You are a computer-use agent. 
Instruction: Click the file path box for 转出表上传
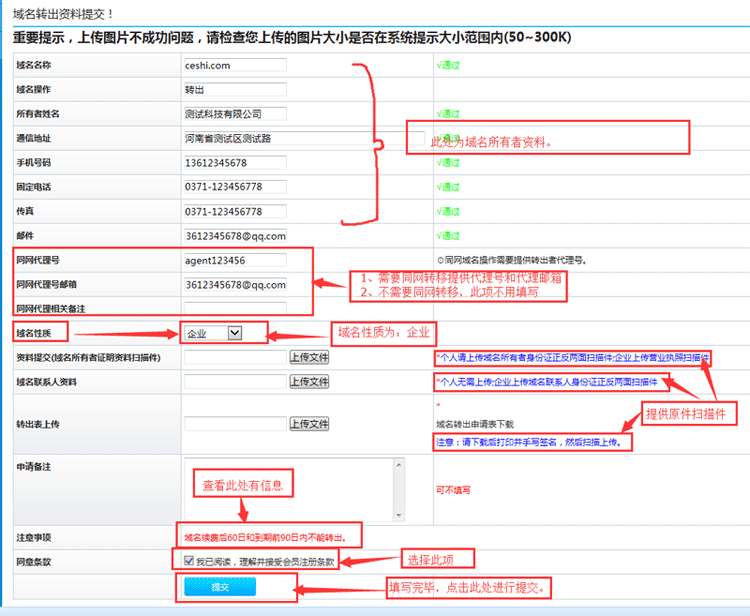235,424
